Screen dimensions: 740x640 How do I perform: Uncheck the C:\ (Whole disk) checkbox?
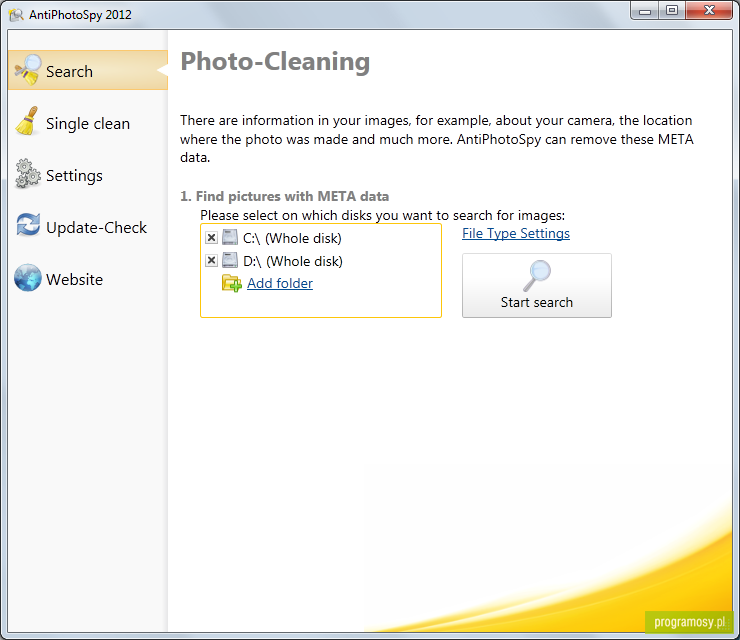click(211, 237)
